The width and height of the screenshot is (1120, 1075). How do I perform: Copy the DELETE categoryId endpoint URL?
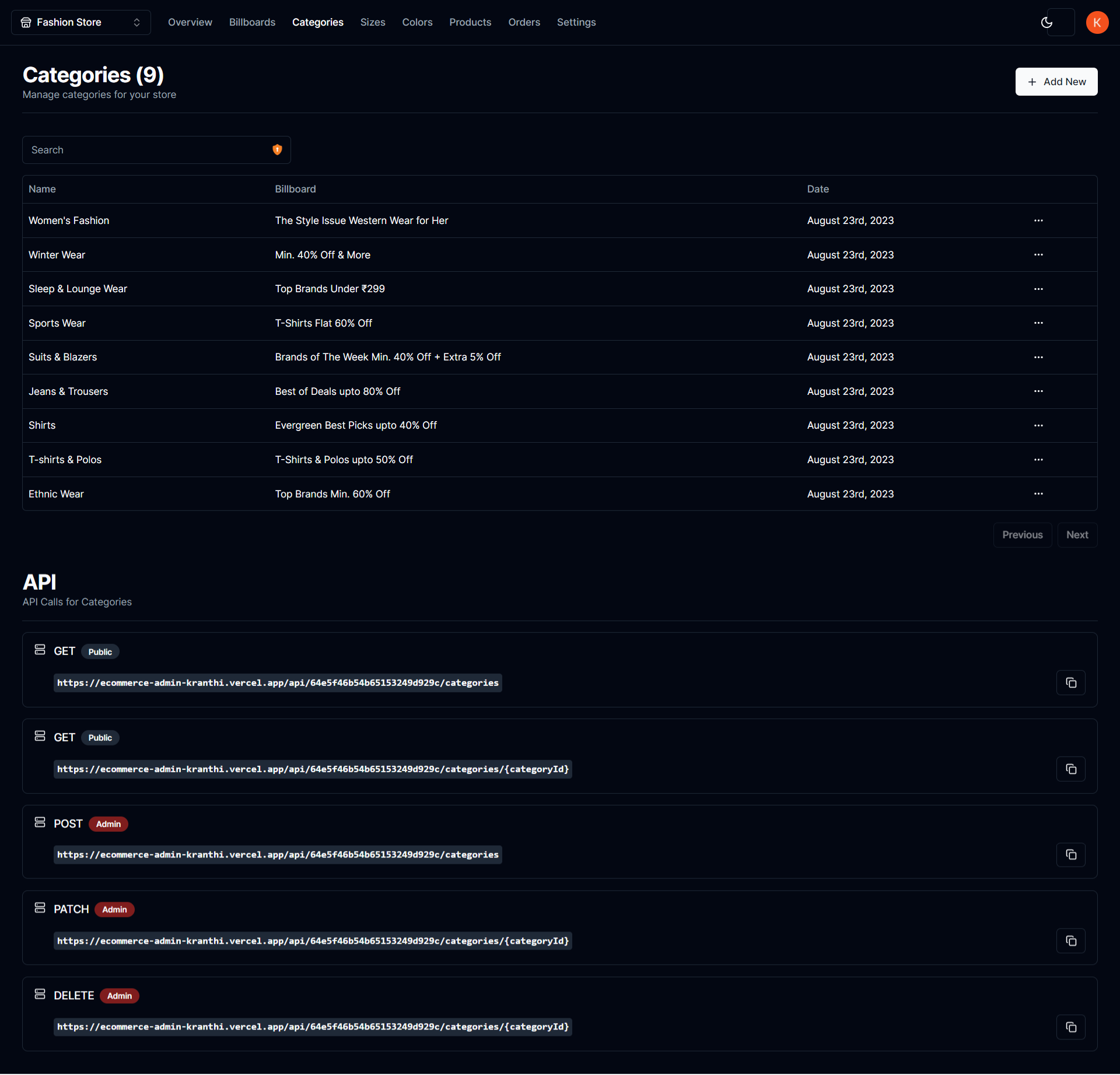pyautogui.click(x=1070, y=1027)
